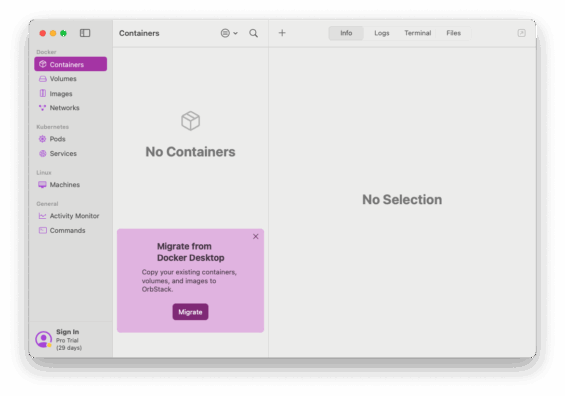Screen dimensions: 565x396
Task: Click the Volumes drive icon
Action: pyautogui.click(x=43, y=79)
